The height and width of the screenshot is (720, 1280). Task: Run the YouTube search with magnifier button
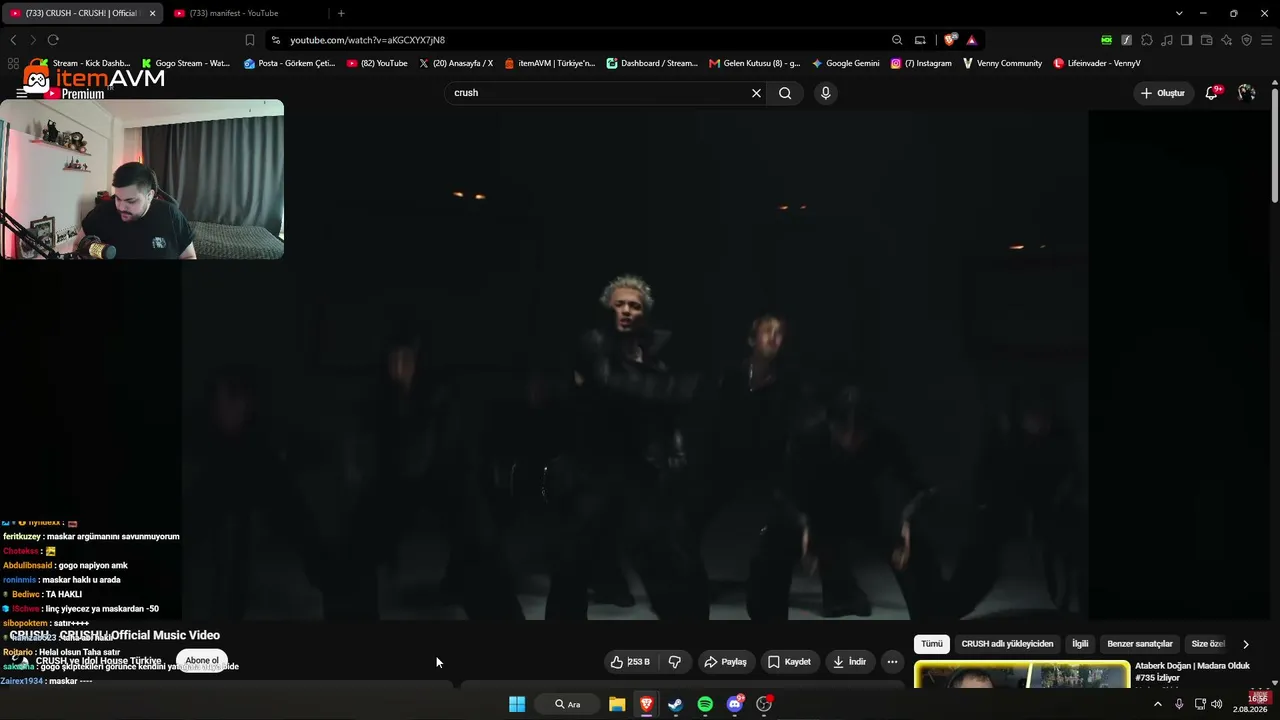785,93
